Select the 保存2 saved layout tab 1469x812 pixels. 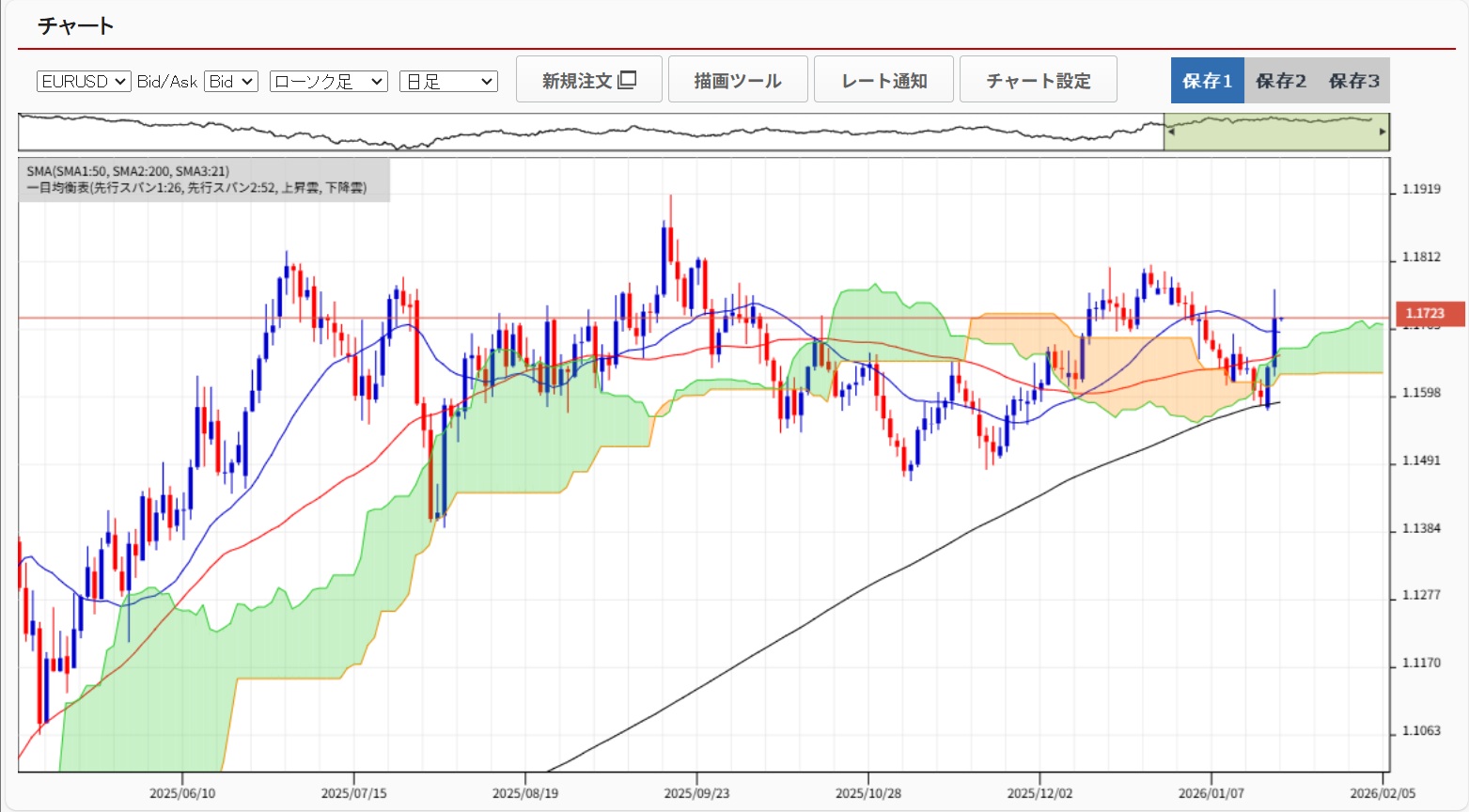tap(1280, 81)
